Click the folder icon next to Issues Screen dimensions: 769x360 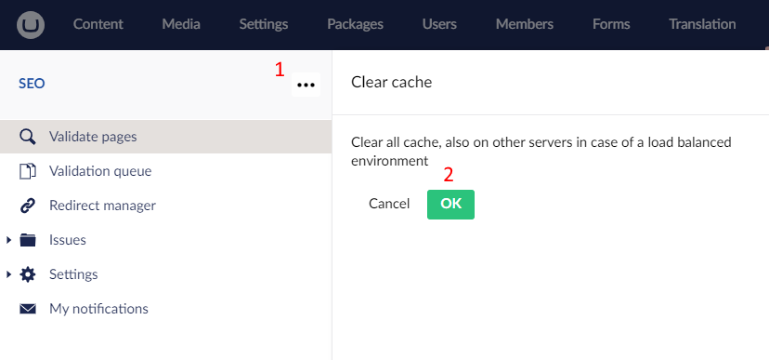(27, 240)
